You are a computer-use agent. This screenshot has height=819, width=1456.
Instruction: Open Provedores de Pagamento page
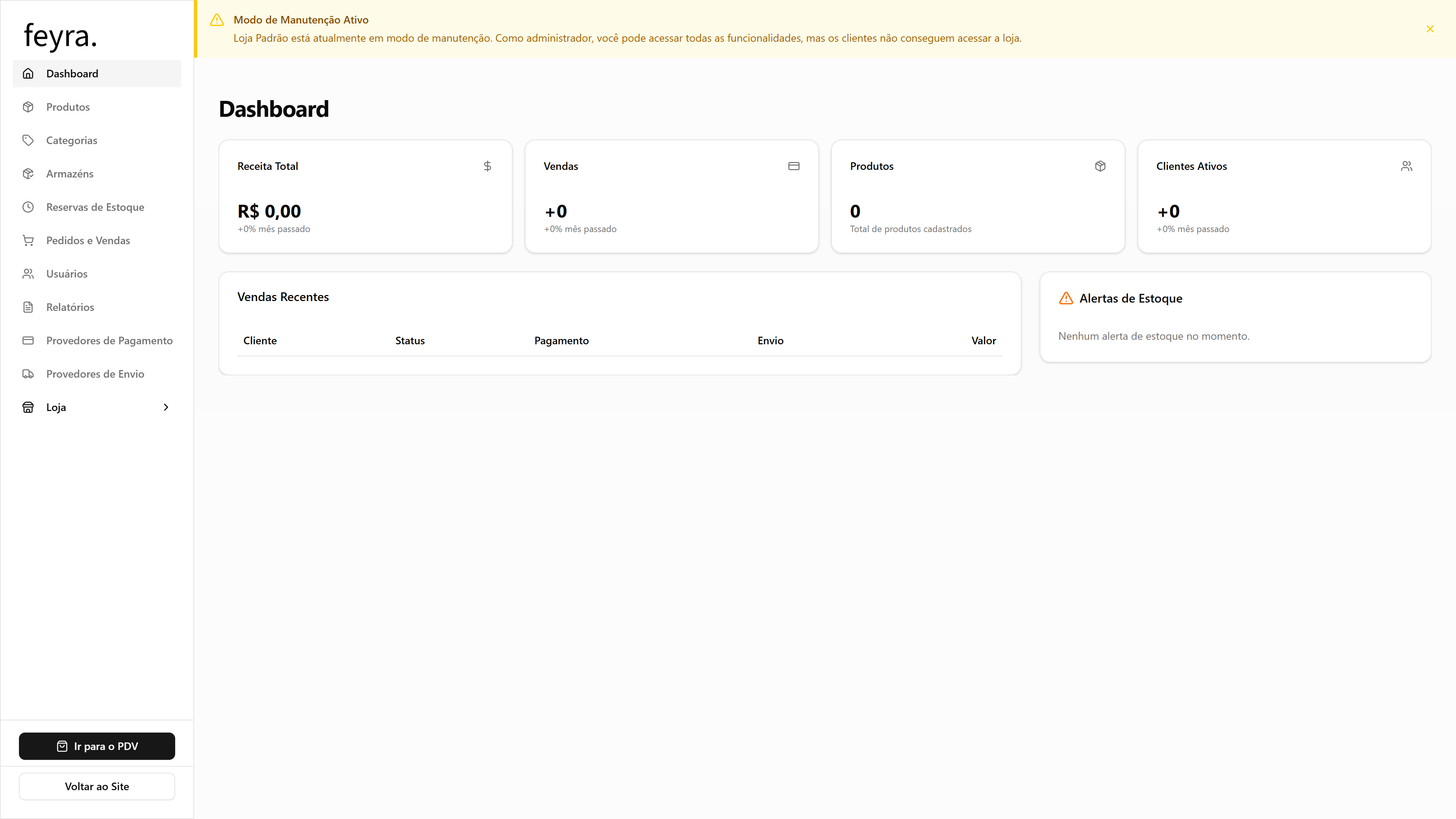click(x=109, y=340)
